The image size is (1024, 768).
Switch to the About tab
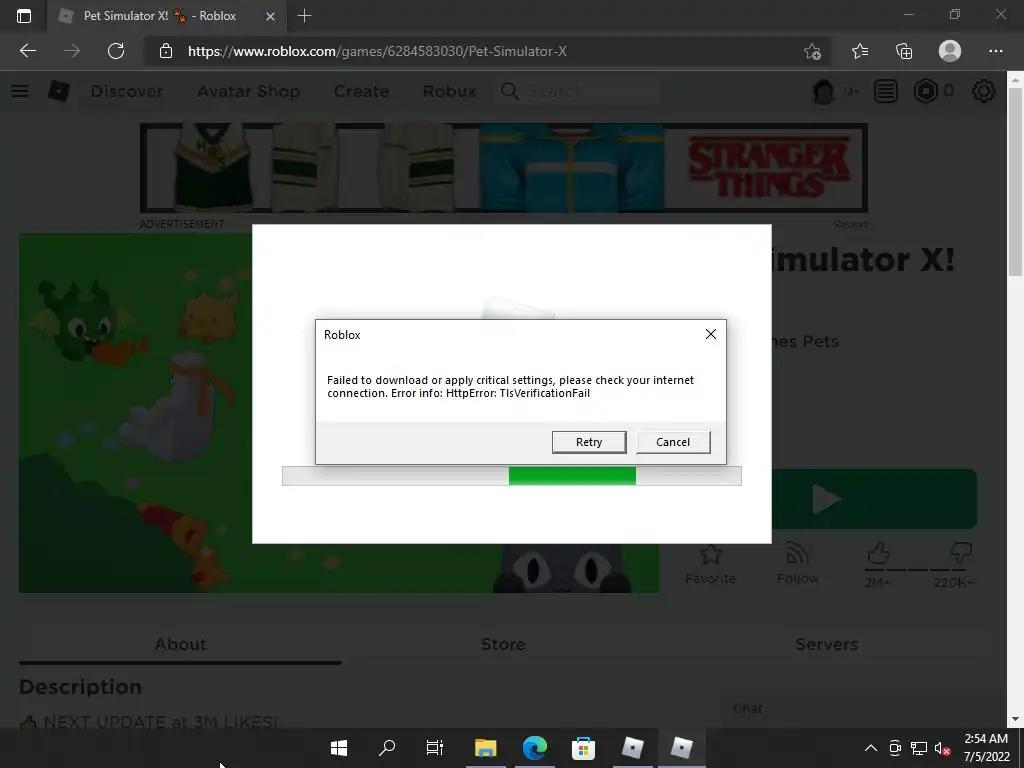click(x=180, y=645)
